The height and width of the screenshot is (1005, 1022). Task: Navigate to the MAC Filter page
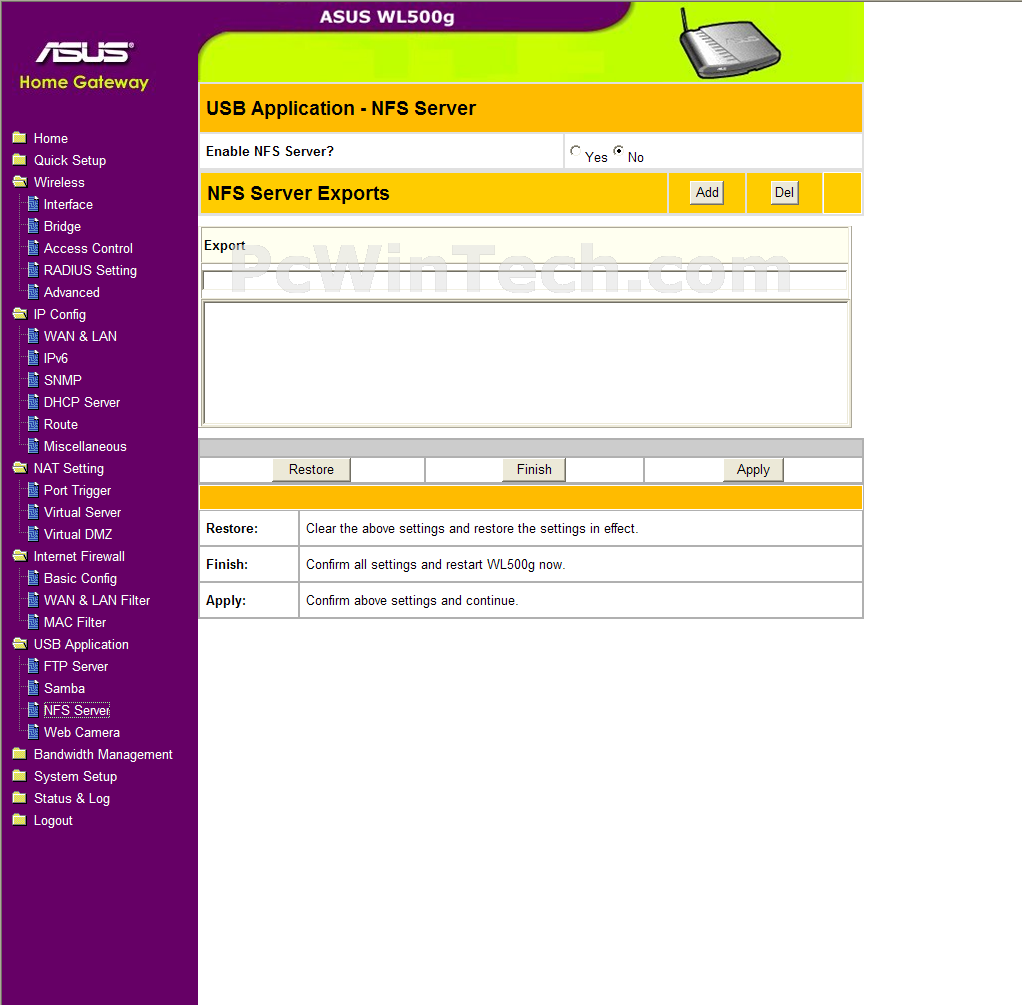75,622
